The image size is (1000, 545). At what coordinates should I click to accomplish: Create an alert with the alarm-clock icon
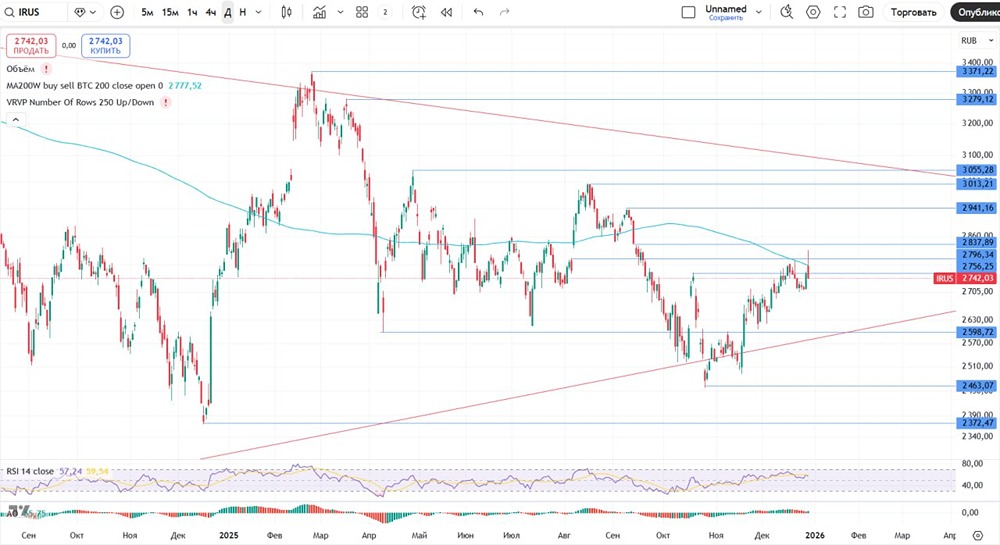(x=419, y=12)
